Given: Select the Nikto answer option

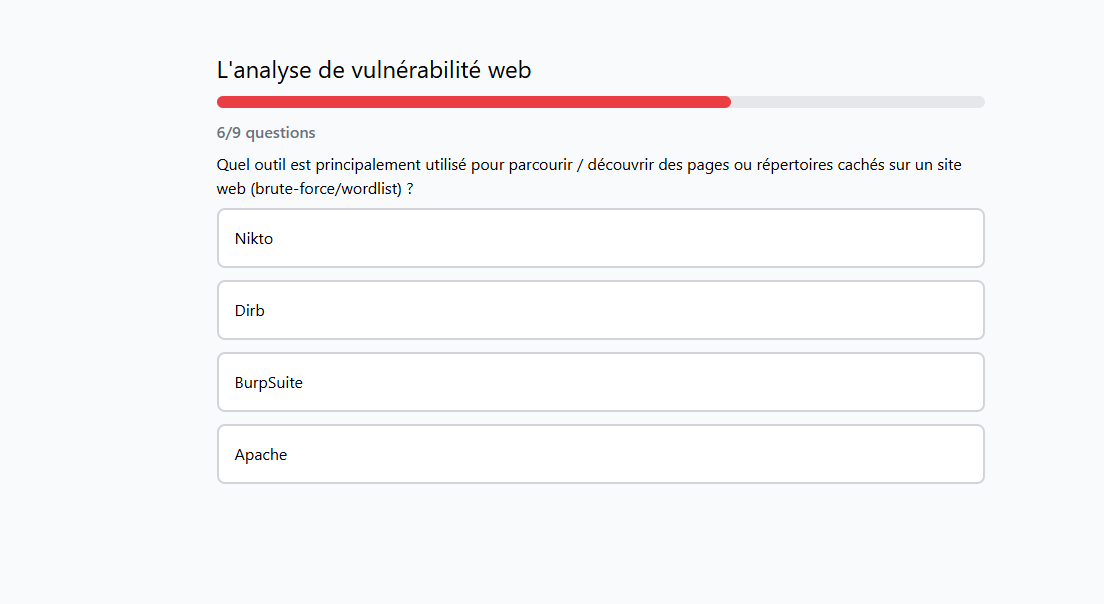Looking at the screenshot, I should [600, 238].
